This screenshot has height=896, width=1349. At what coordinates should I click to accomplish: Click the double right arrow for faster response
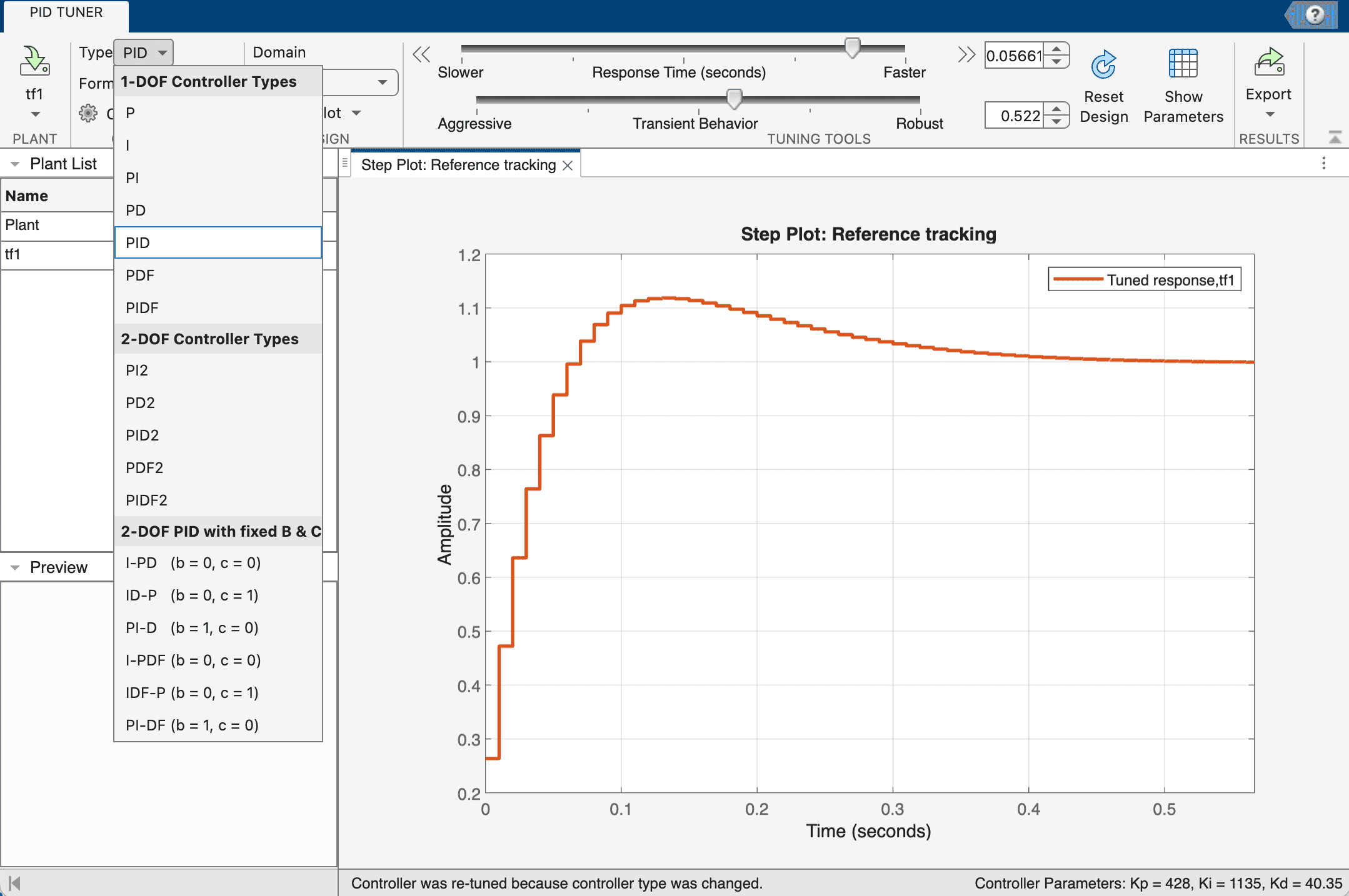tap(966, 55)
